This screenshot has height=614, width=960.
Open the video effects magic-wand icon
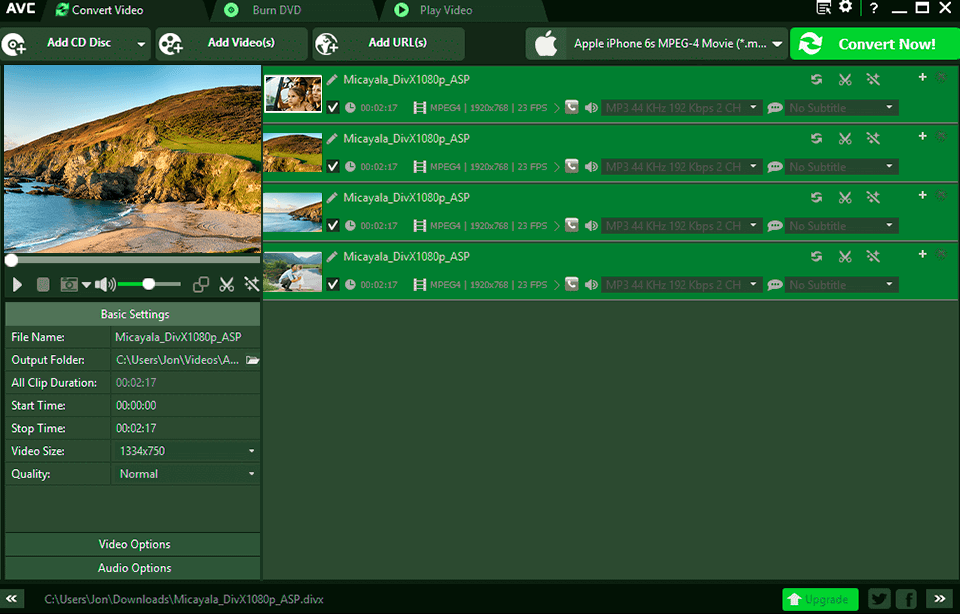pyautogui.click(x=251, y=284)
